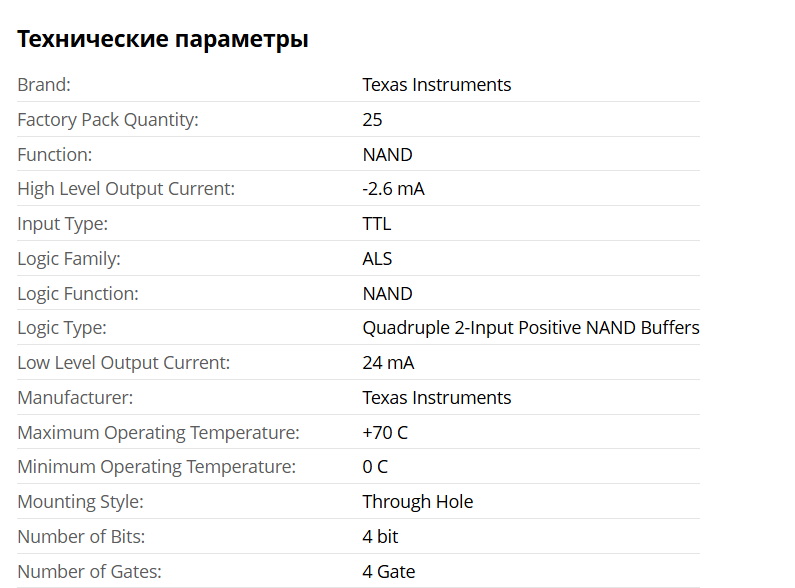The image size is (795, 588).
Task: Click the "Minimum Operating Temperature:" label
Action: [156, 467]
